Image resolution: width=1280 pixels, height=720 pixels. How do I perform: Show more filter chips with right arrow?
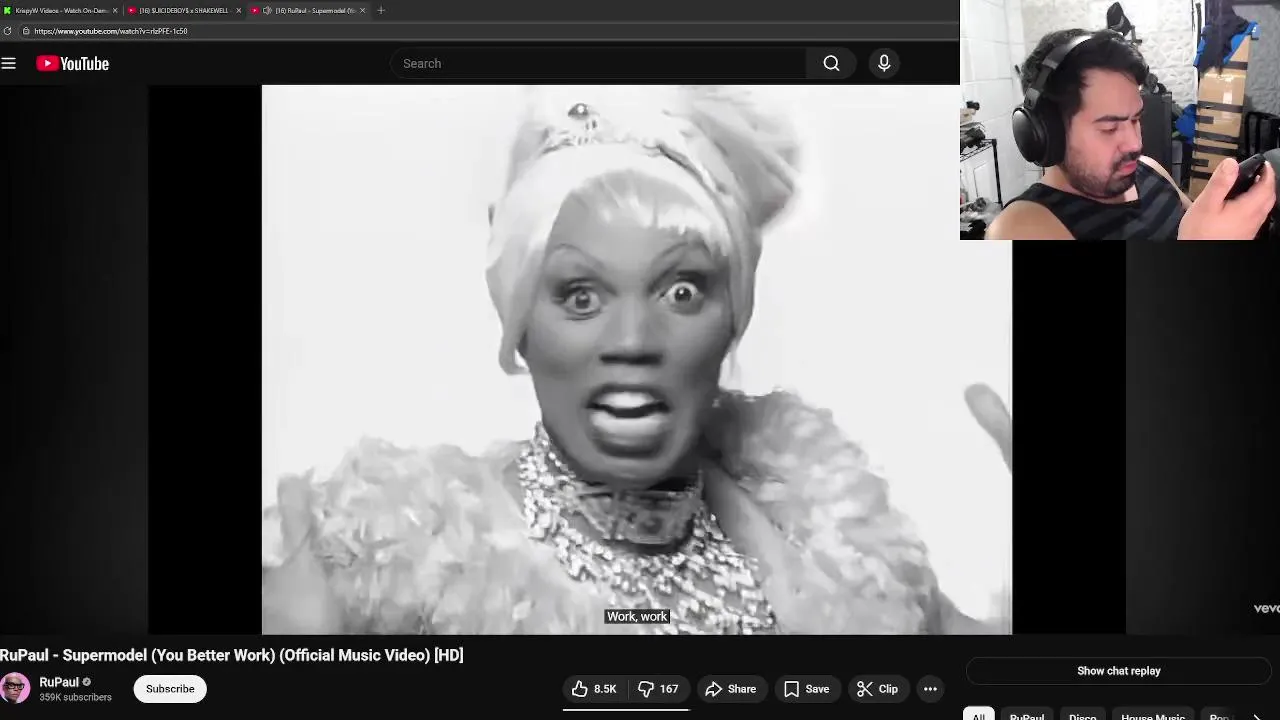(x=1257, y=716)
